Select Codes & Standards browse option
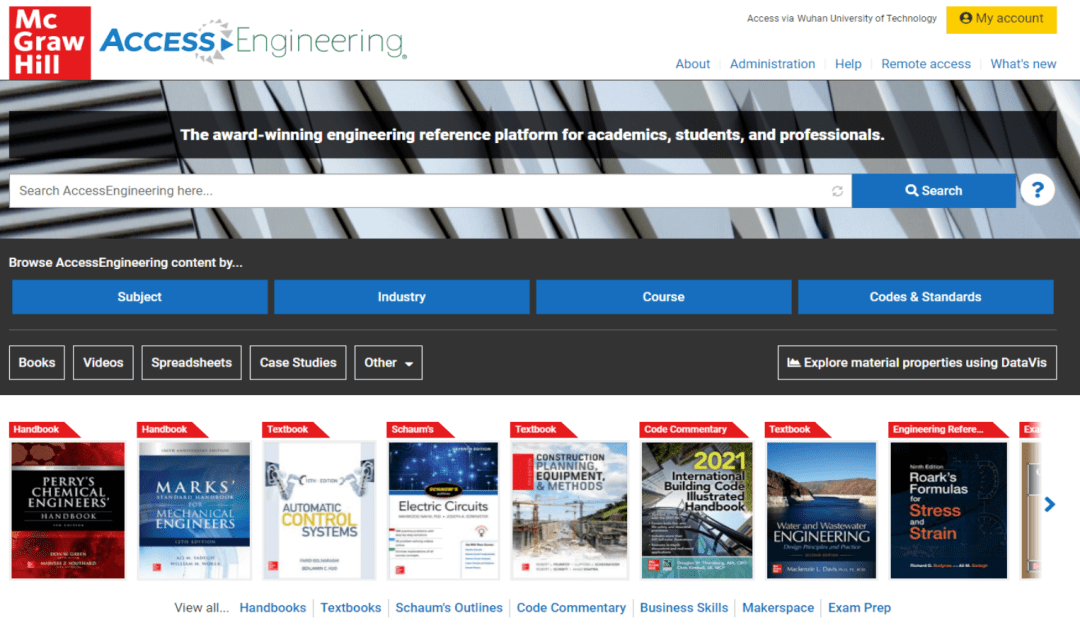Image resolution: width=1080 pixels, height=630 pixels. pyautogui.click(x=926, y=297)
